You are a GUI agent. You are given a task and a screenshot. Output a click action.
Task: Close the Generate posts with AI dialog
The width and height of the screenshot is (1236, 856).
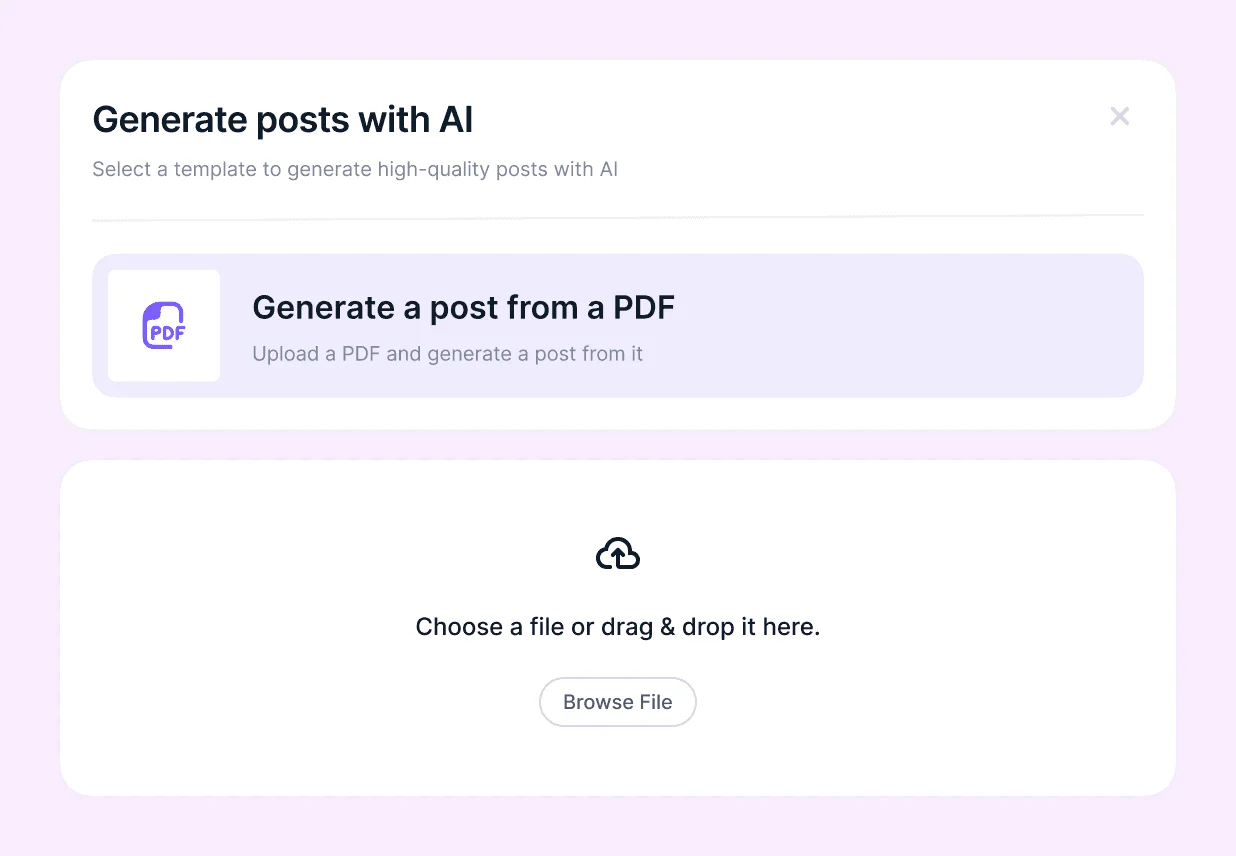point(1119,116)
